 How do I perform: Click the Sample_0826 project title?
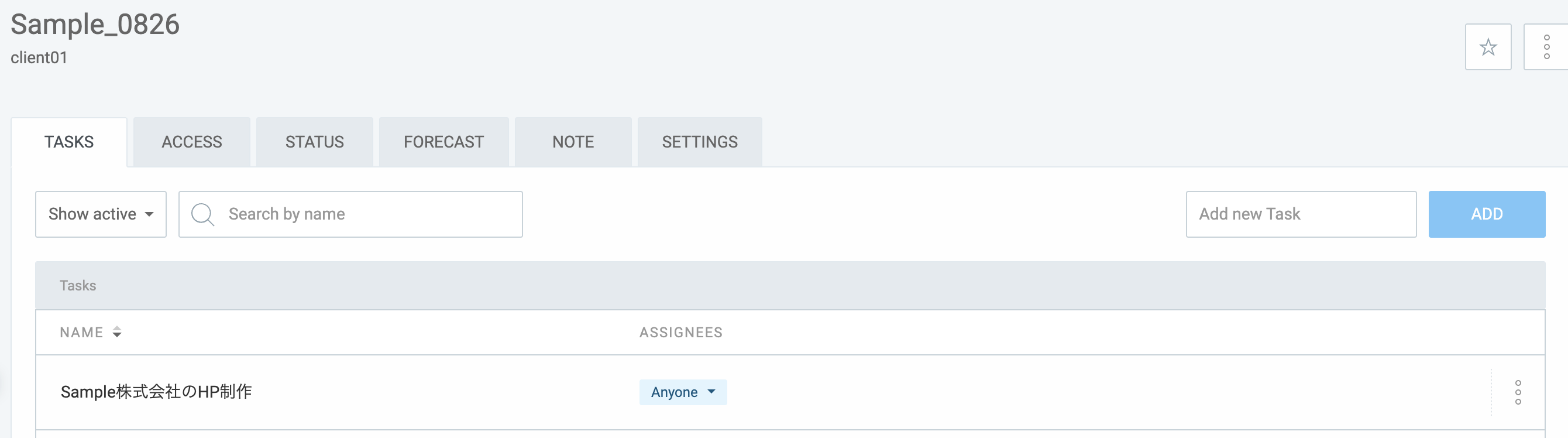point(95,25)
